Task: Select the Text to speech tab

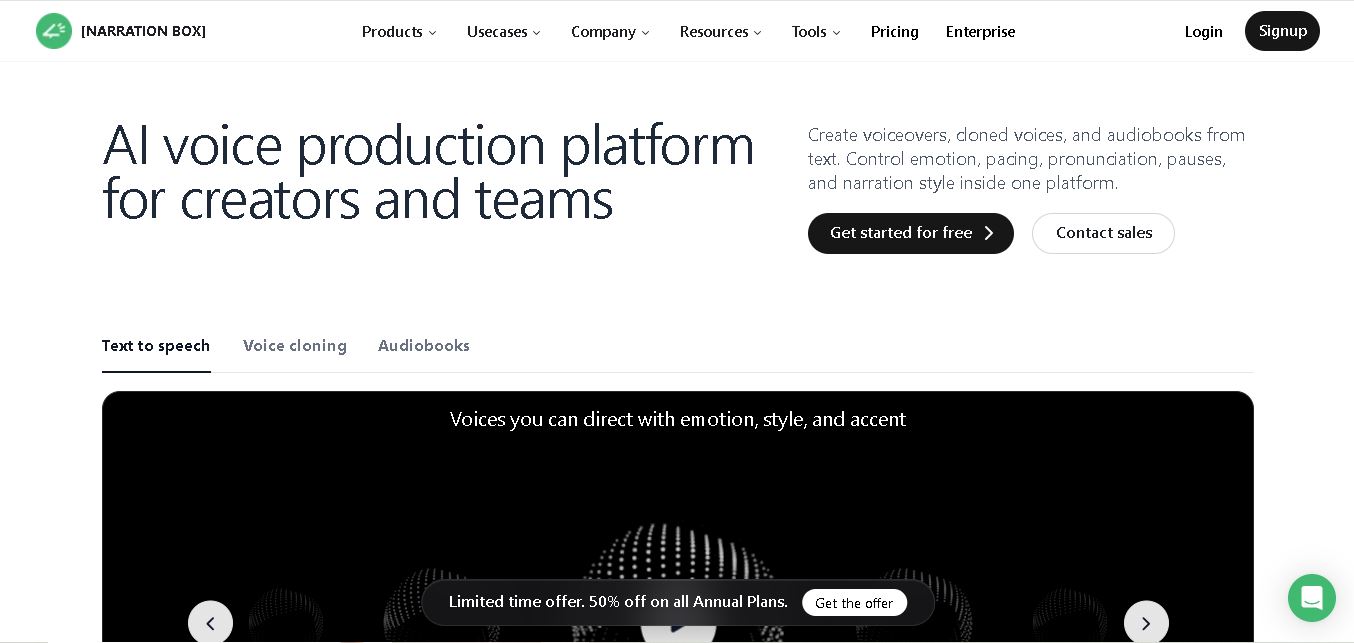Action: (156, 346)
